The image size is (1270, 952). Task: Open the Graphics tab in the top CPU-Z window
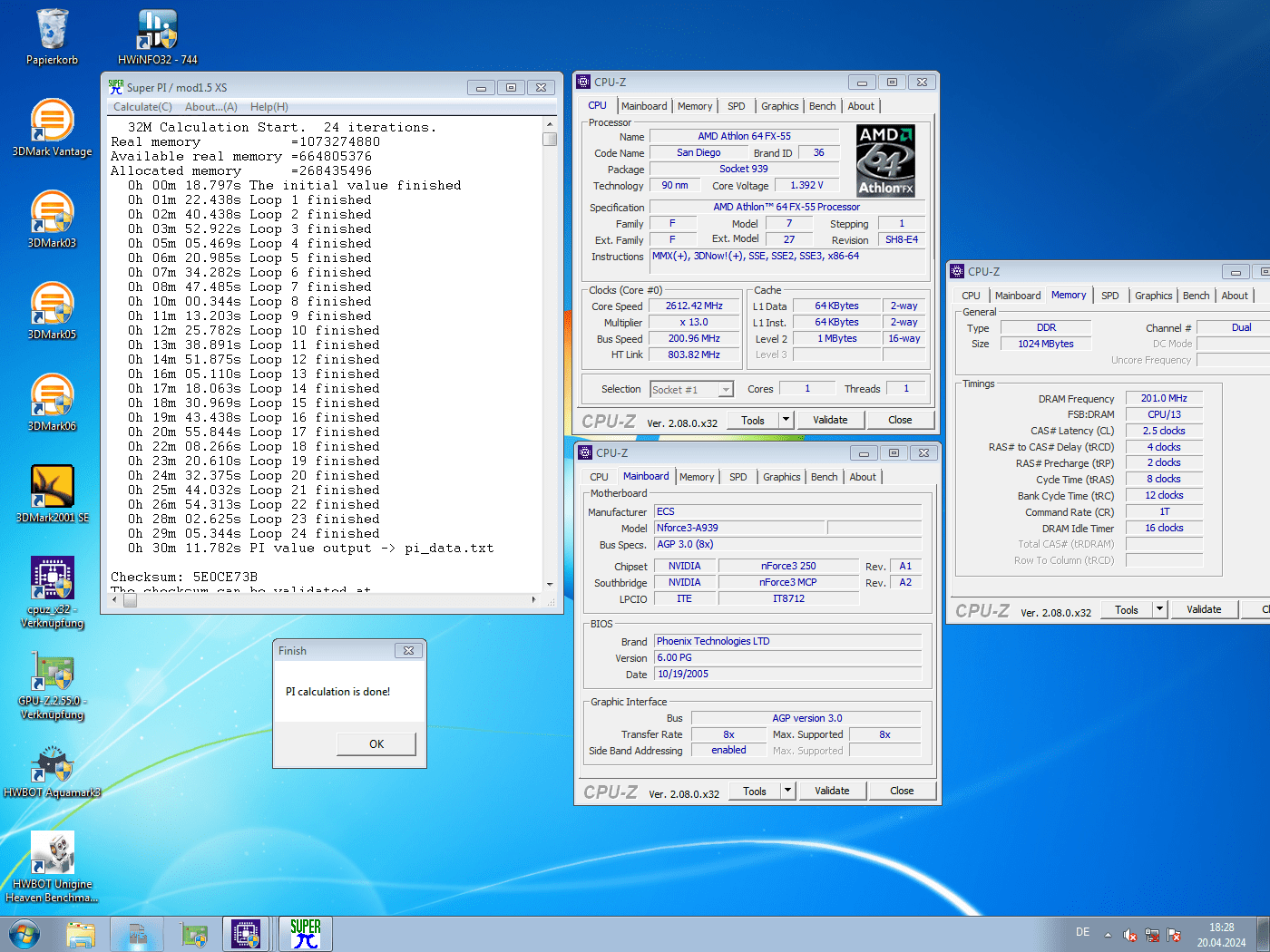[x=779, y=106]
